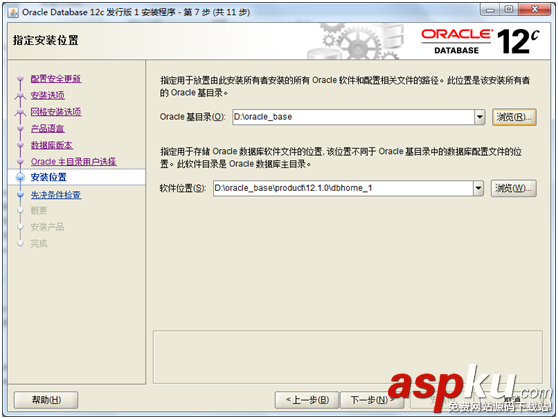This screenshot has width=558, height=419.
Task: Expand the 软件位置 dropdown arrow
Action: pos(478,188)
